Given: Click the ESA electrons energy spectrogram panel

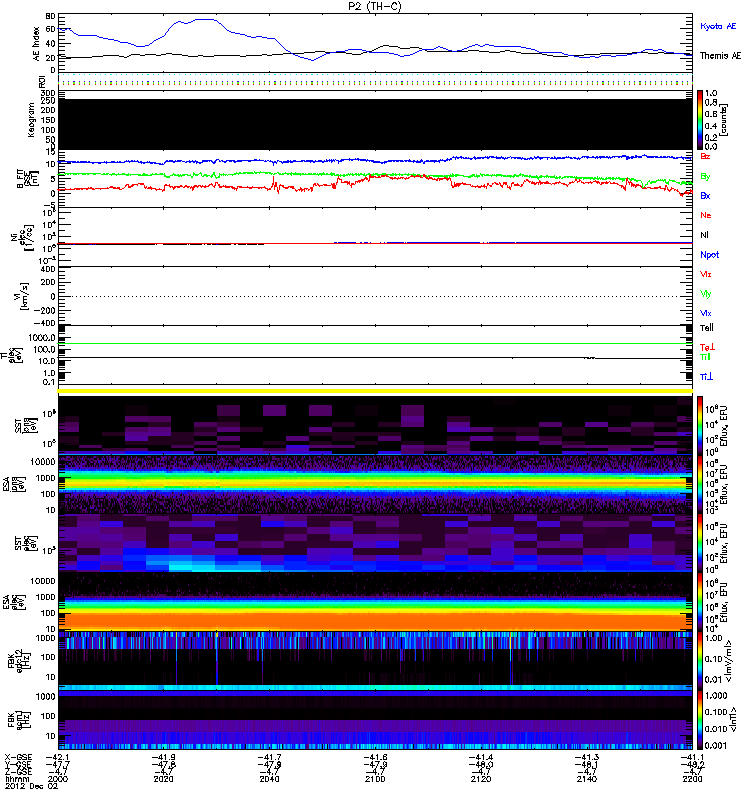Looking at the screenshot, I should (375, 601).
